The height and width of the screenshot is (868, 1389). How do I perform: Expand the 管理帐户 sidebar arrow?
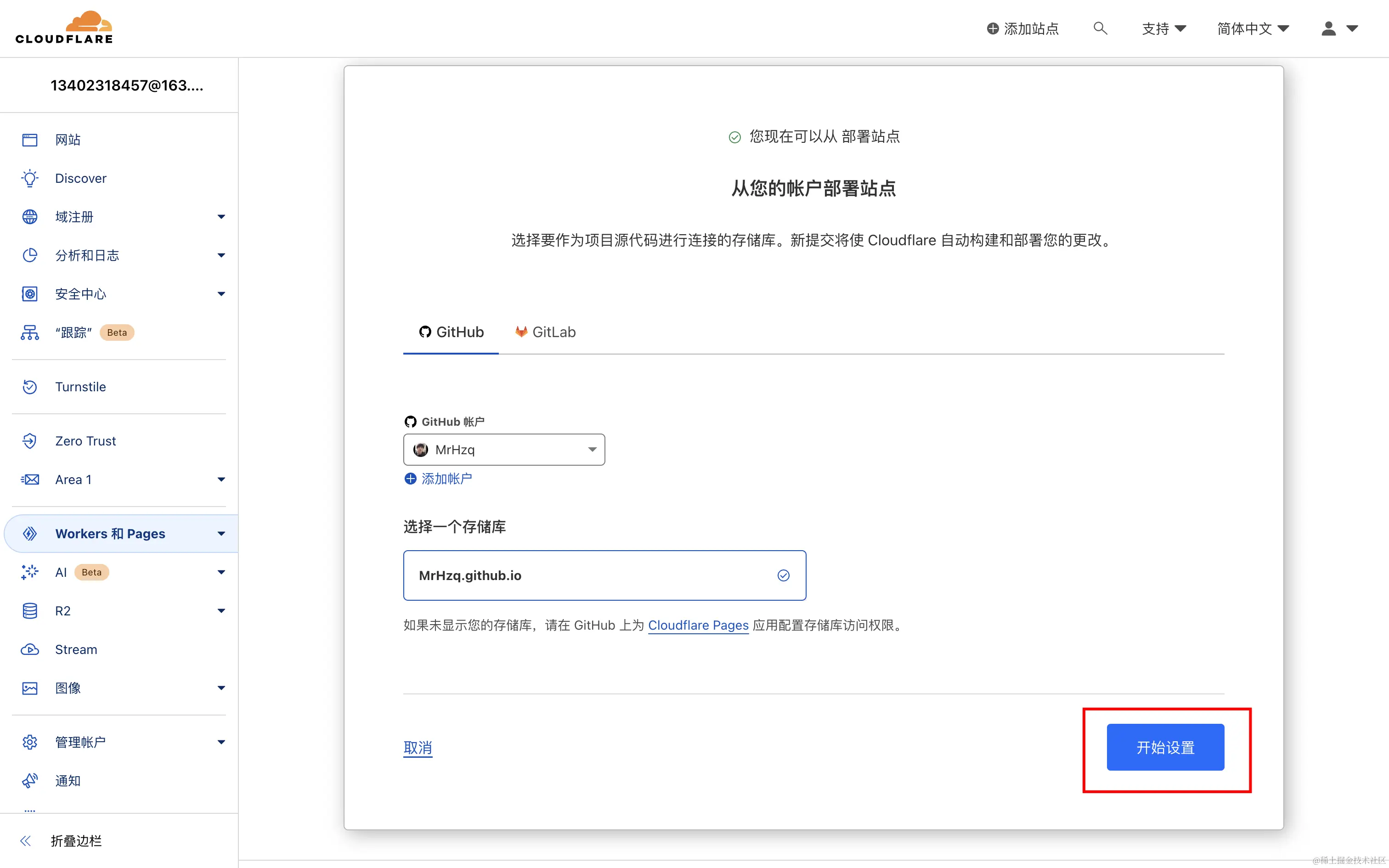point(221,742)
